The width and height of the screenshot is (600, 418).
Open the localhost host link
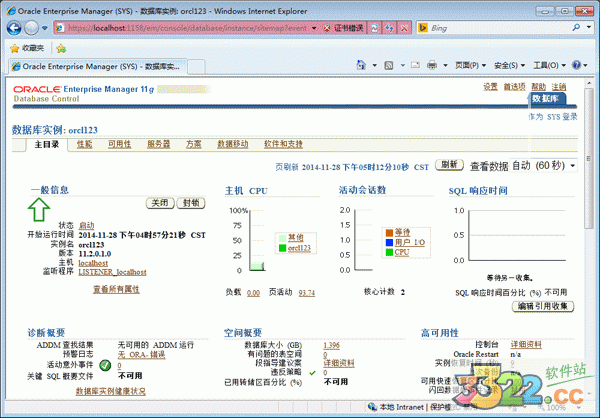93,263
